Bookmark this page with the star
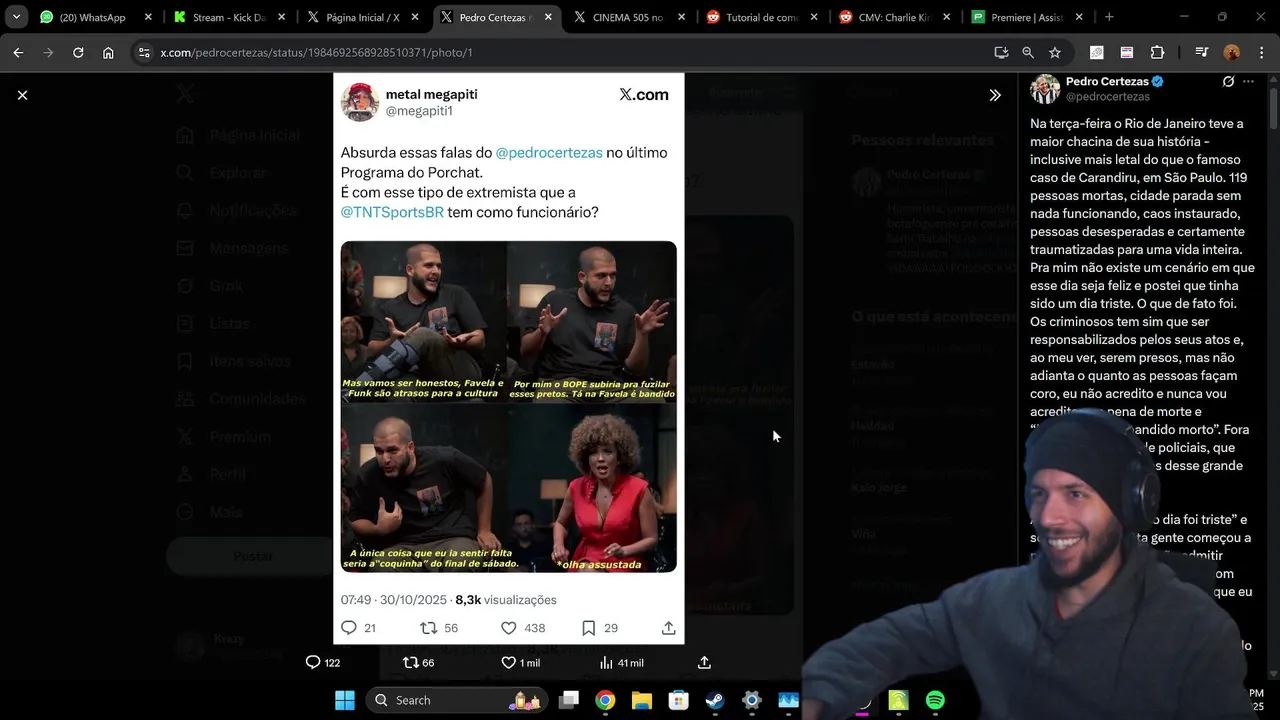1280x720 pixels. pos(1055,53)
